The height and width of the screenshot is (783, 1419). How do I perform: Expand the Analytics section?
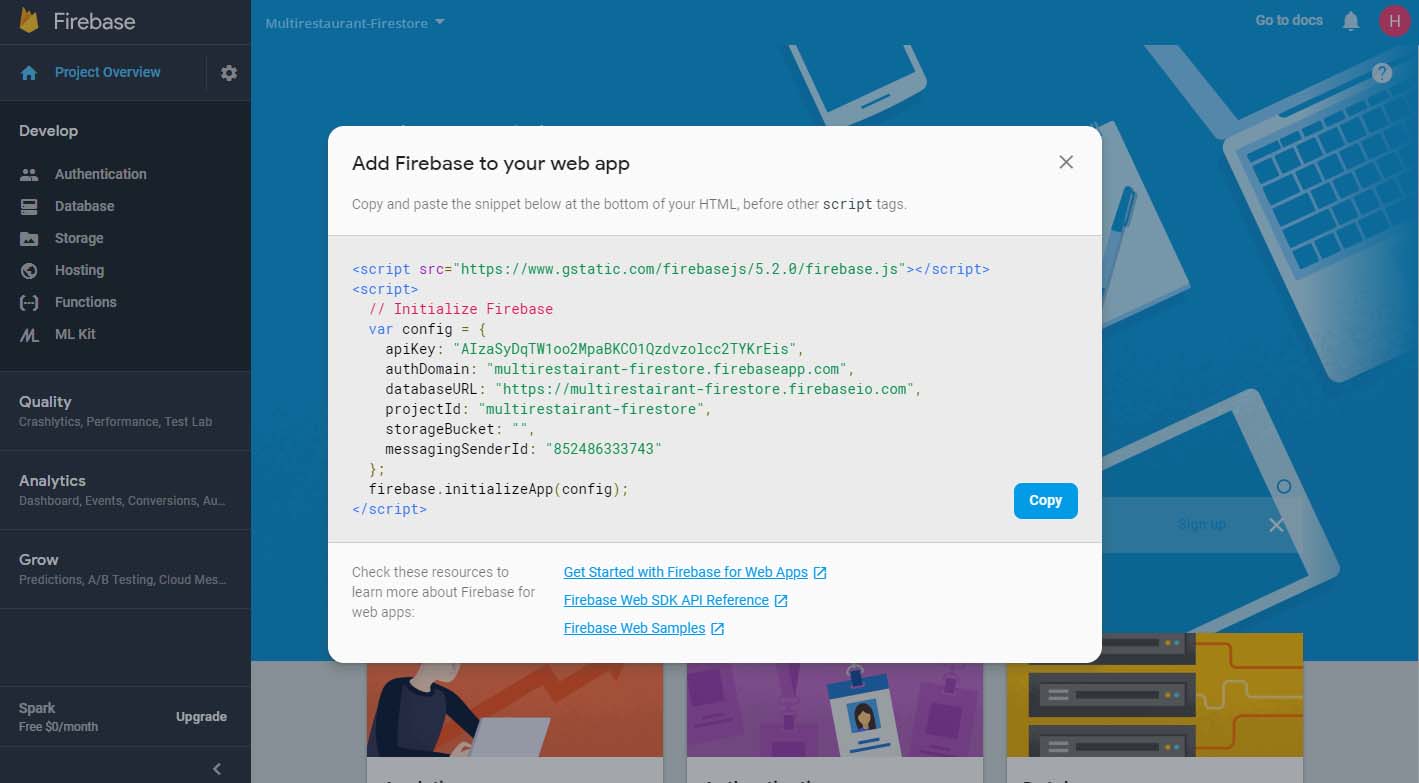tap(125, 490)
